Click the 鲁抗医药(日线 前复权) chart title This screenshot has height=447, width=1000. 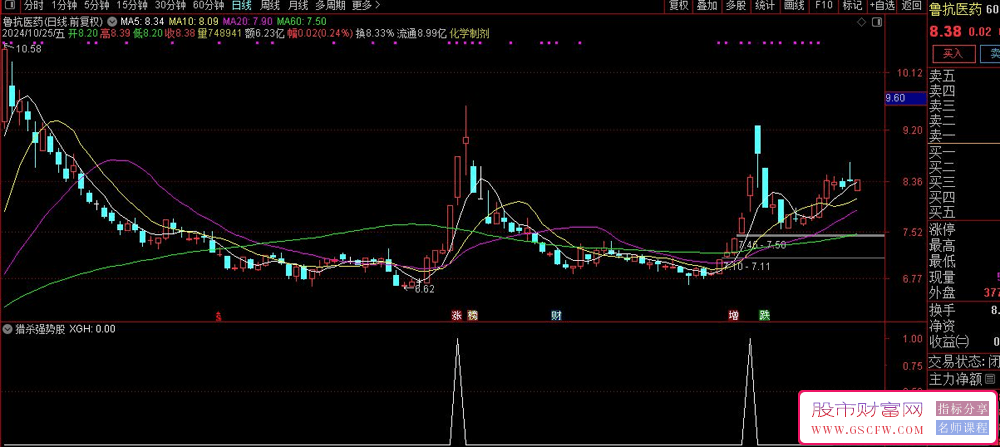click(x=53, y=21)
